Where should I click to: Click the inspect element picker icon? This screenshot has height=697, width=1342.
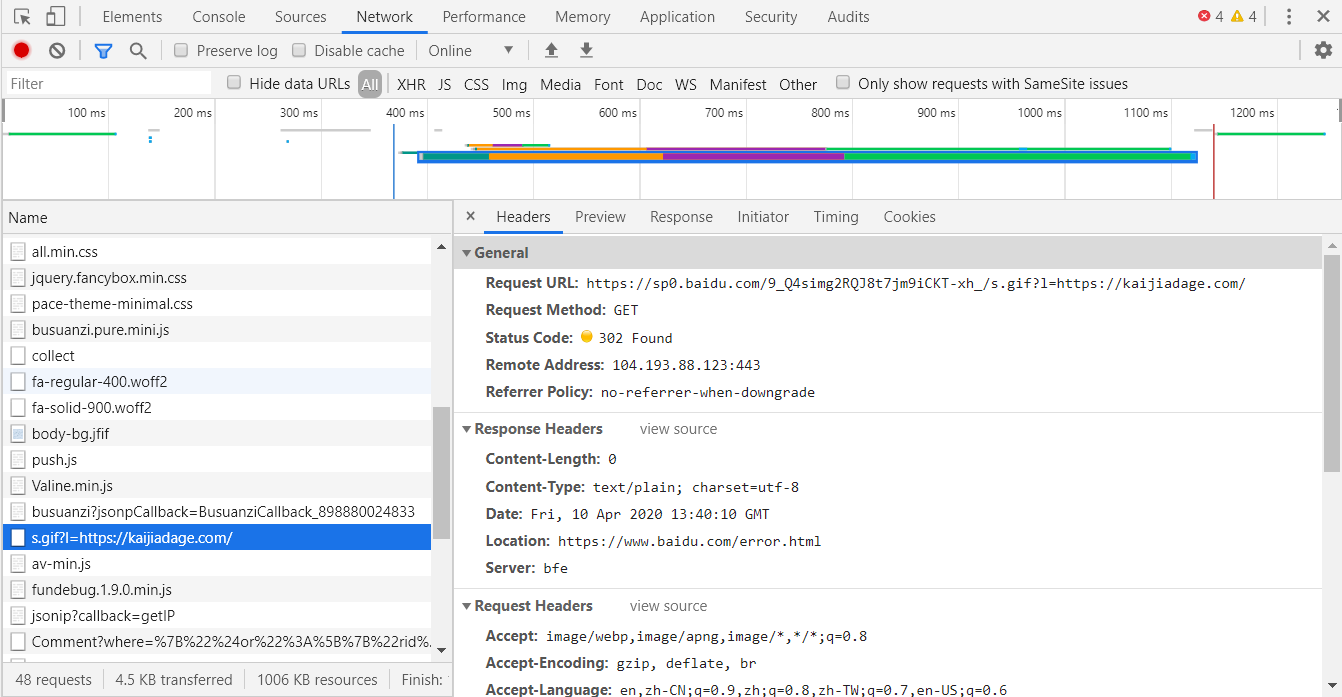point(22,17)
